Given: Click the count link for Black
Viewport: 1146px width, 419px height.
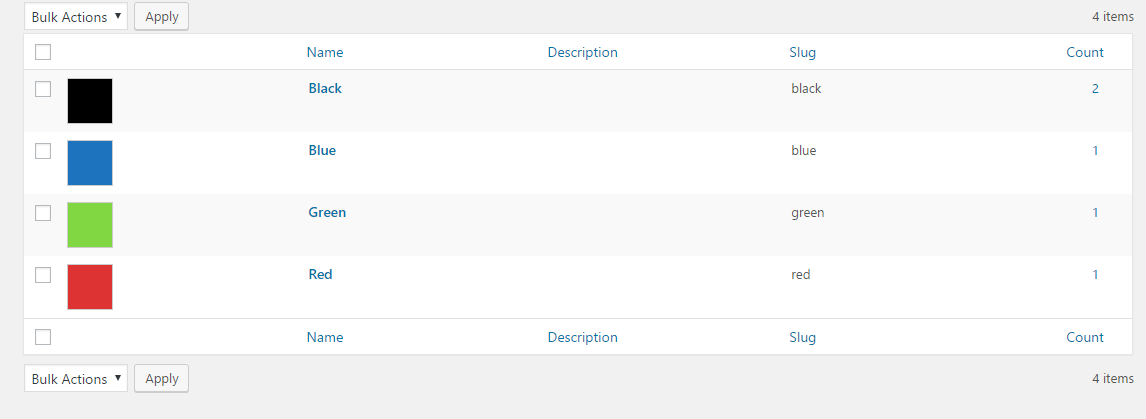Looking at the screenshot, I should (1095, 88).
